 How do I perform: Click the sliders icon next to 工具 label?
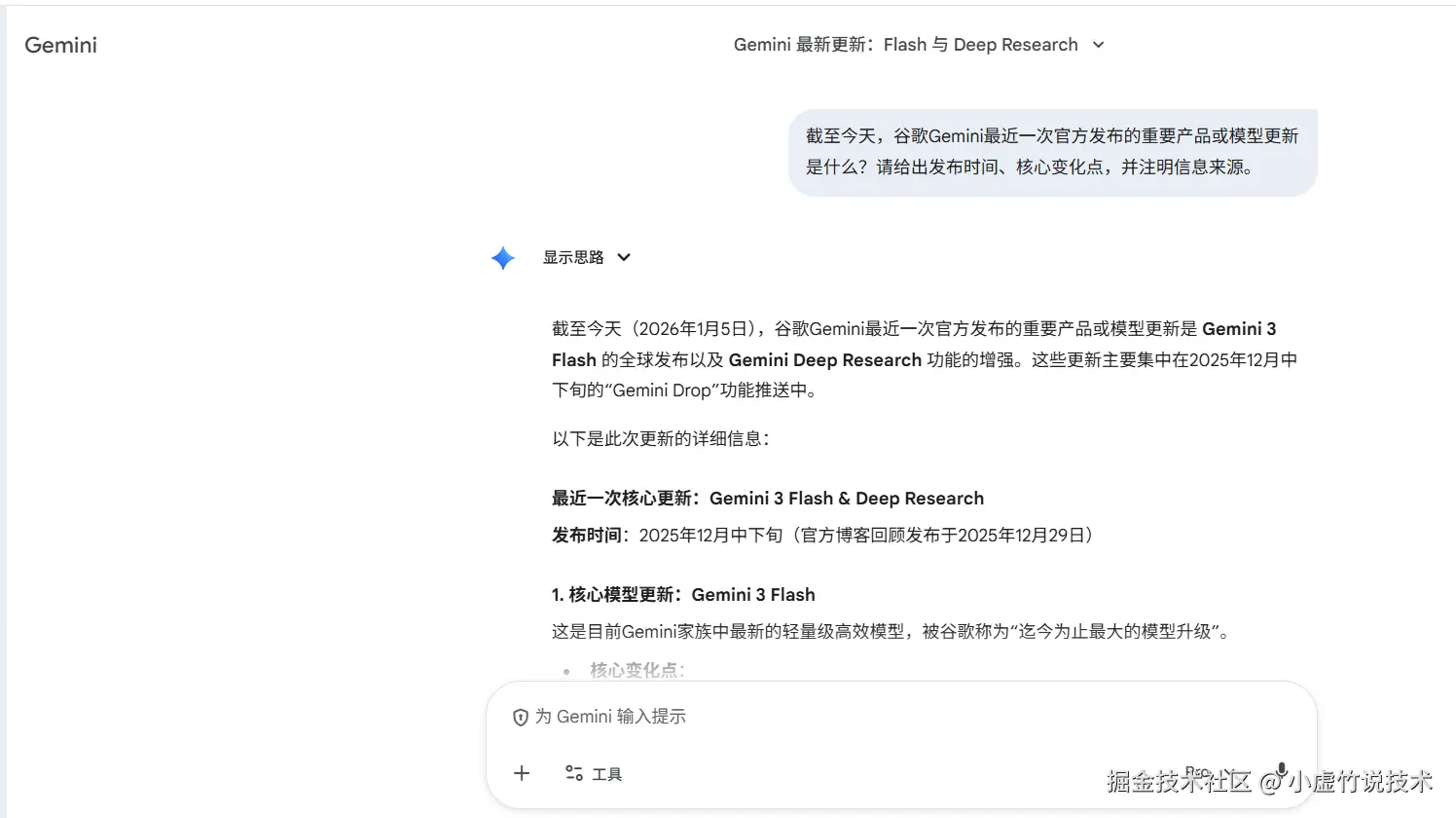point(575,772)
